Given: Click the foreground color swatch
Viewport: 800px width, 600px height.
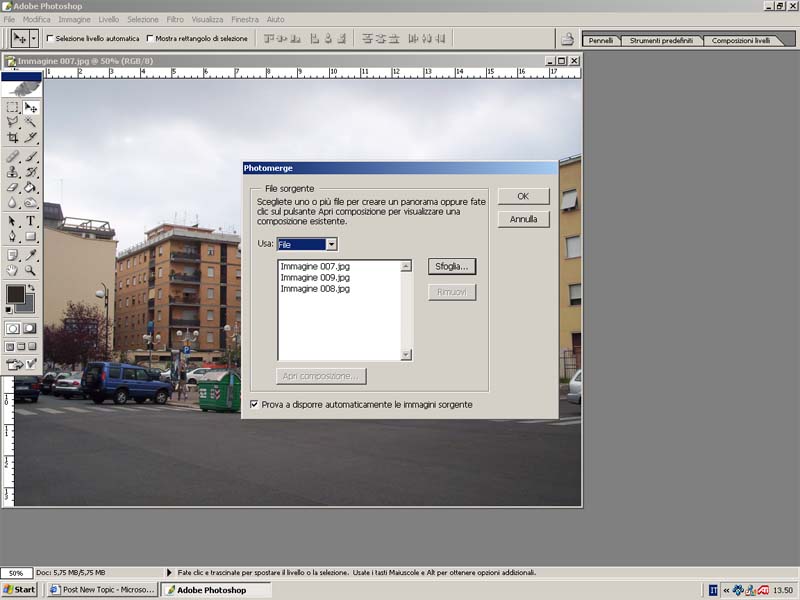Looking at the screenshot, I should click(16, 294).
